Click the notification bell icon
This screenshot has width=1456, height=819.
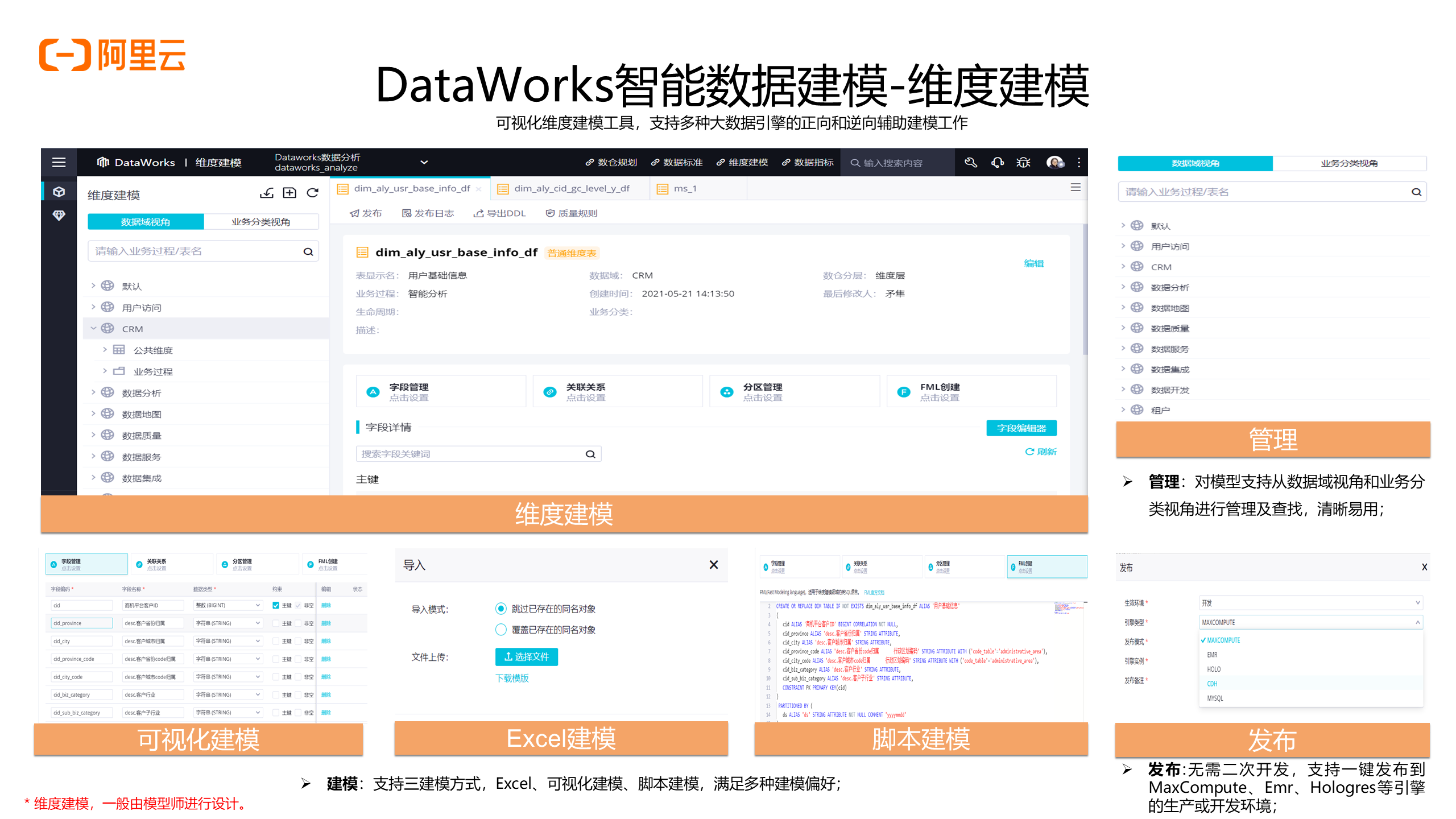(997, 162)
